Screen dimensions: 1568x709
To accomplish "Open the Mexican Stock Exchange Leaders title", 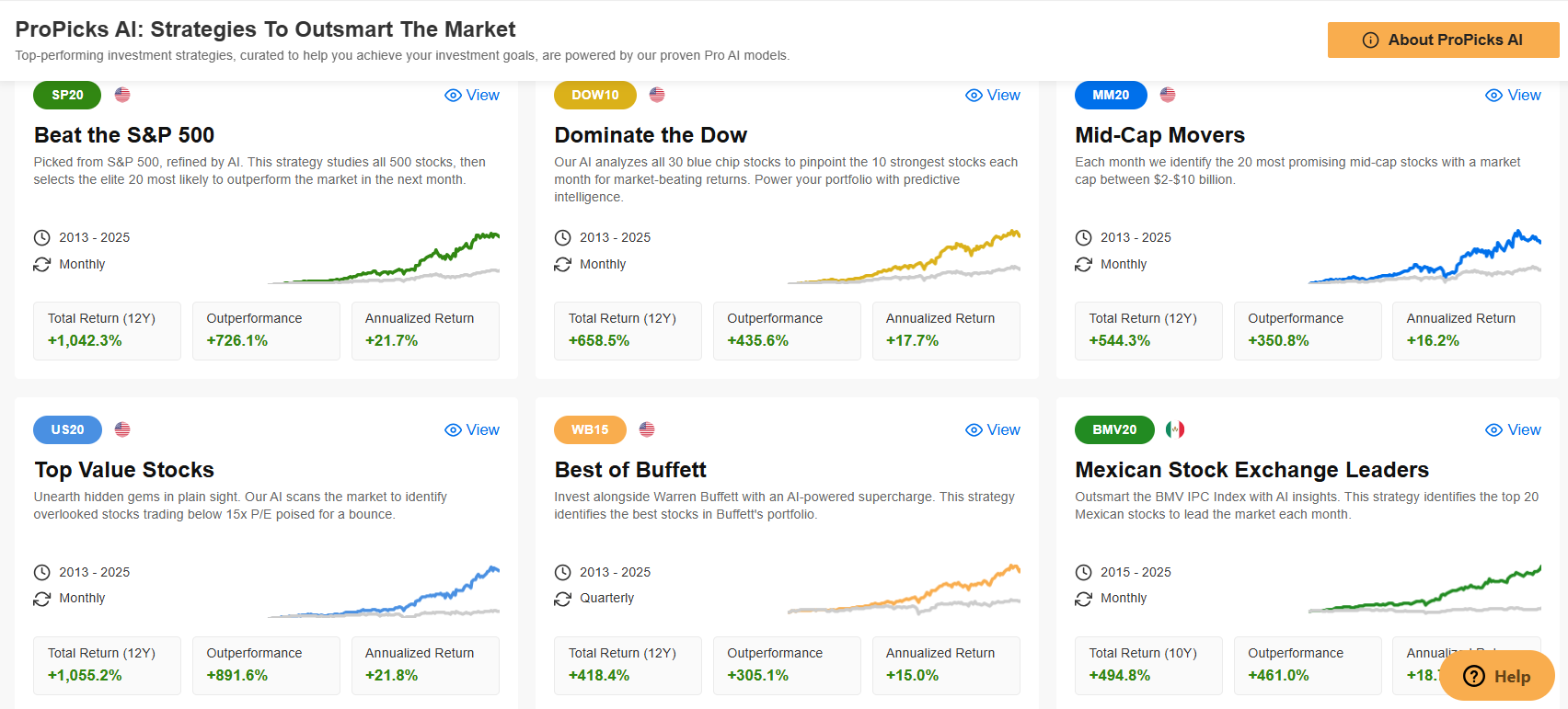I will pos(1251,470).
